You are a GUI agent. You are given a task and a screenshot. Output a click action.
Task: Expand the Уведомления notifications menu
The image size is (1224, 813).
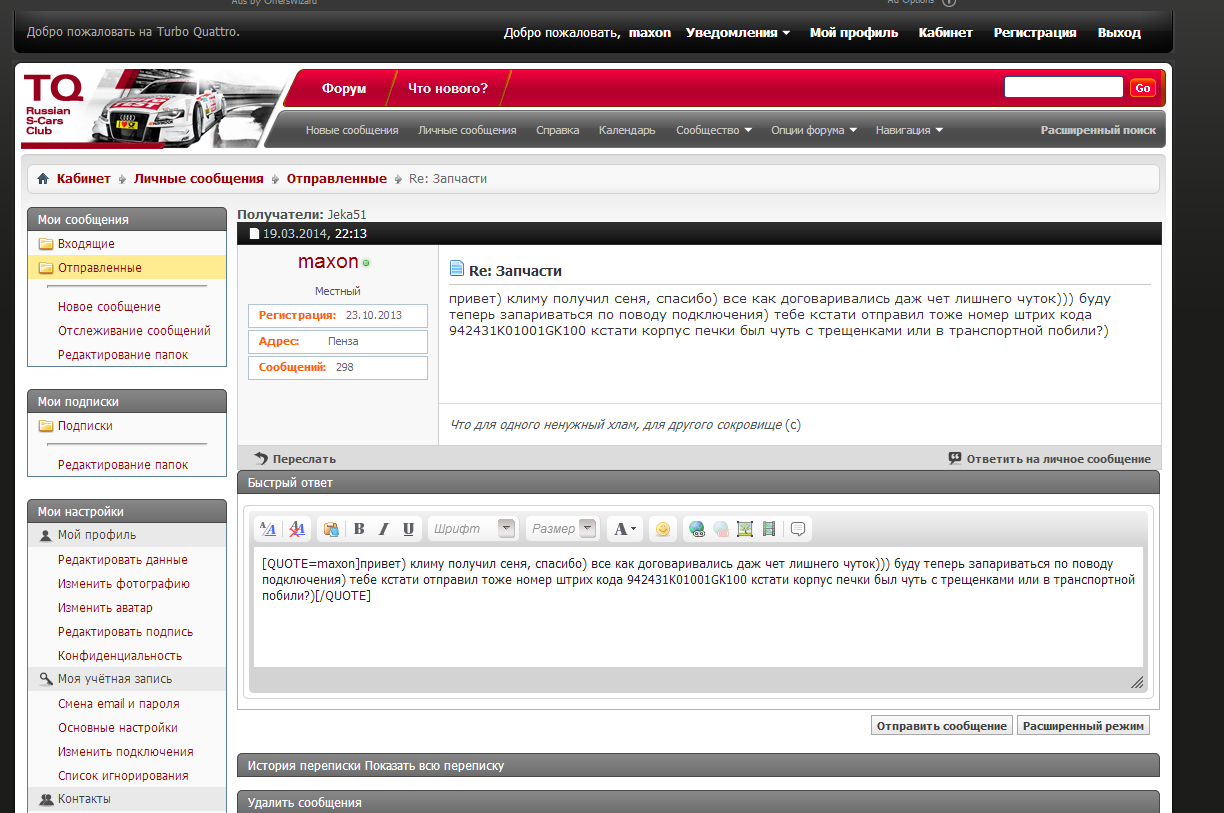(x=737, y=32)
